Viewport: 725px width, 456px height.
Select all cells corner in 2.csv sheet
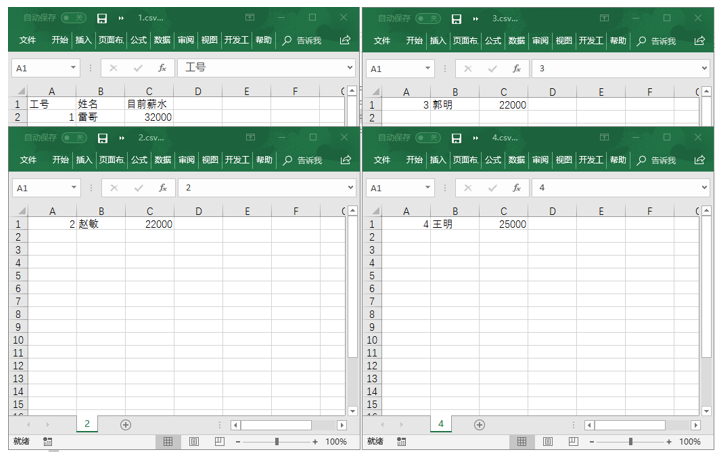point(21,211)
